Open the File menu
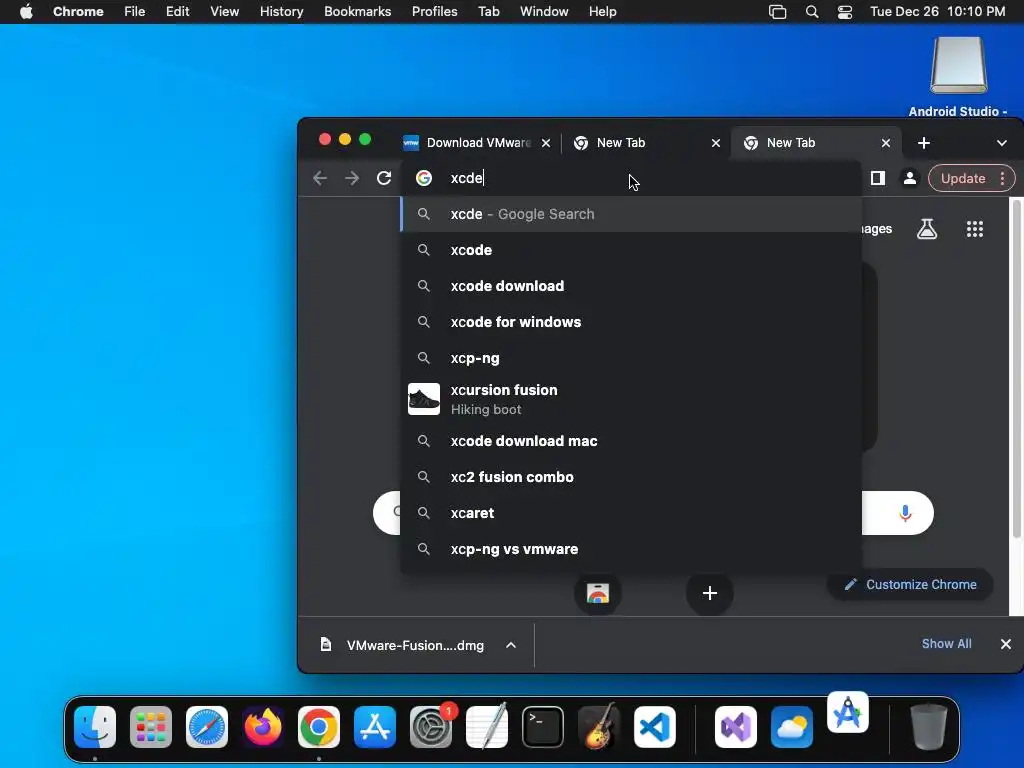Viewport: 1024px width, 768px height. click(x=135, y=12)
